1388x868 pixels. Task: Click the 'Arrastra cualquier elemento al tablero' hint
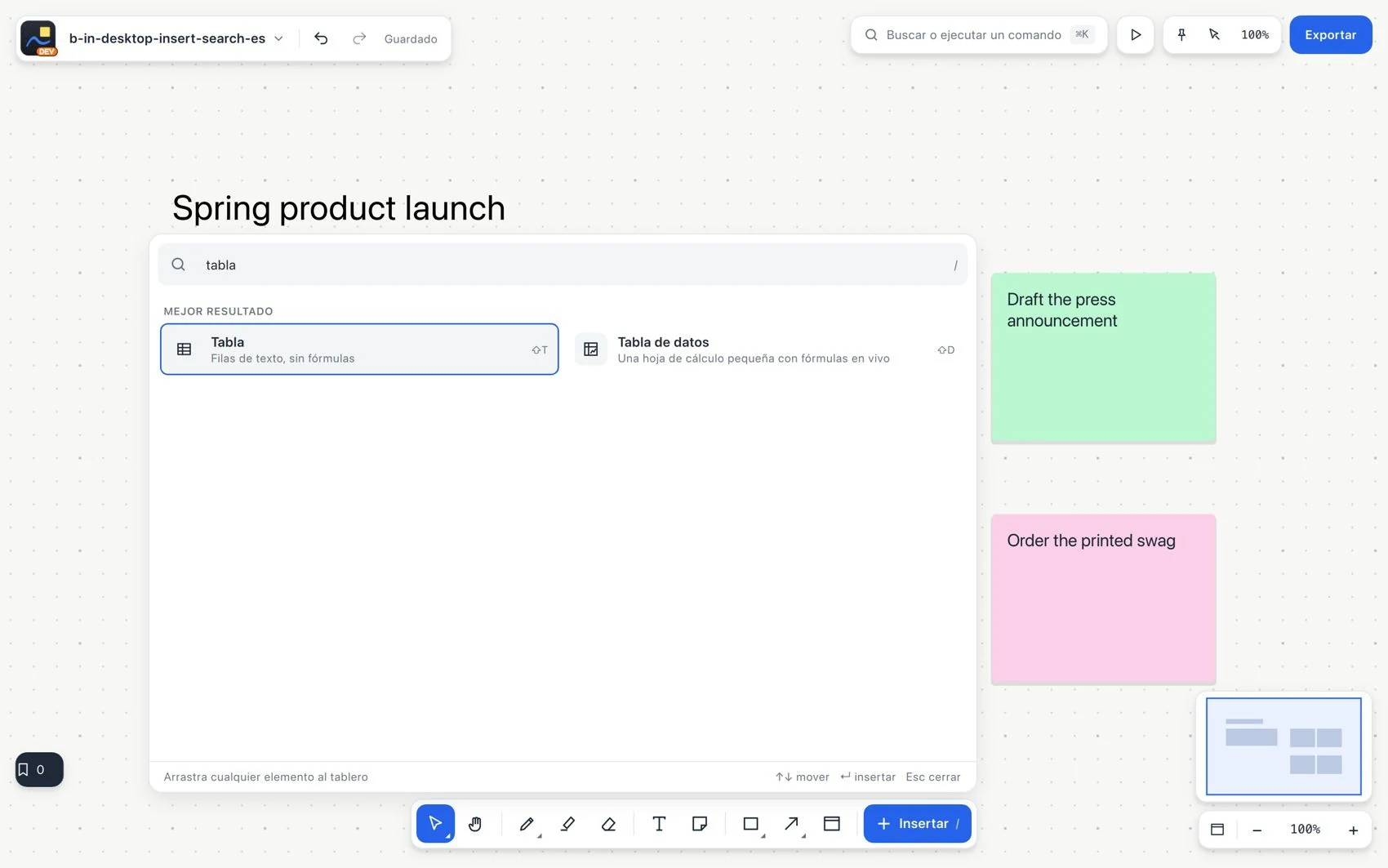[265, 777]
